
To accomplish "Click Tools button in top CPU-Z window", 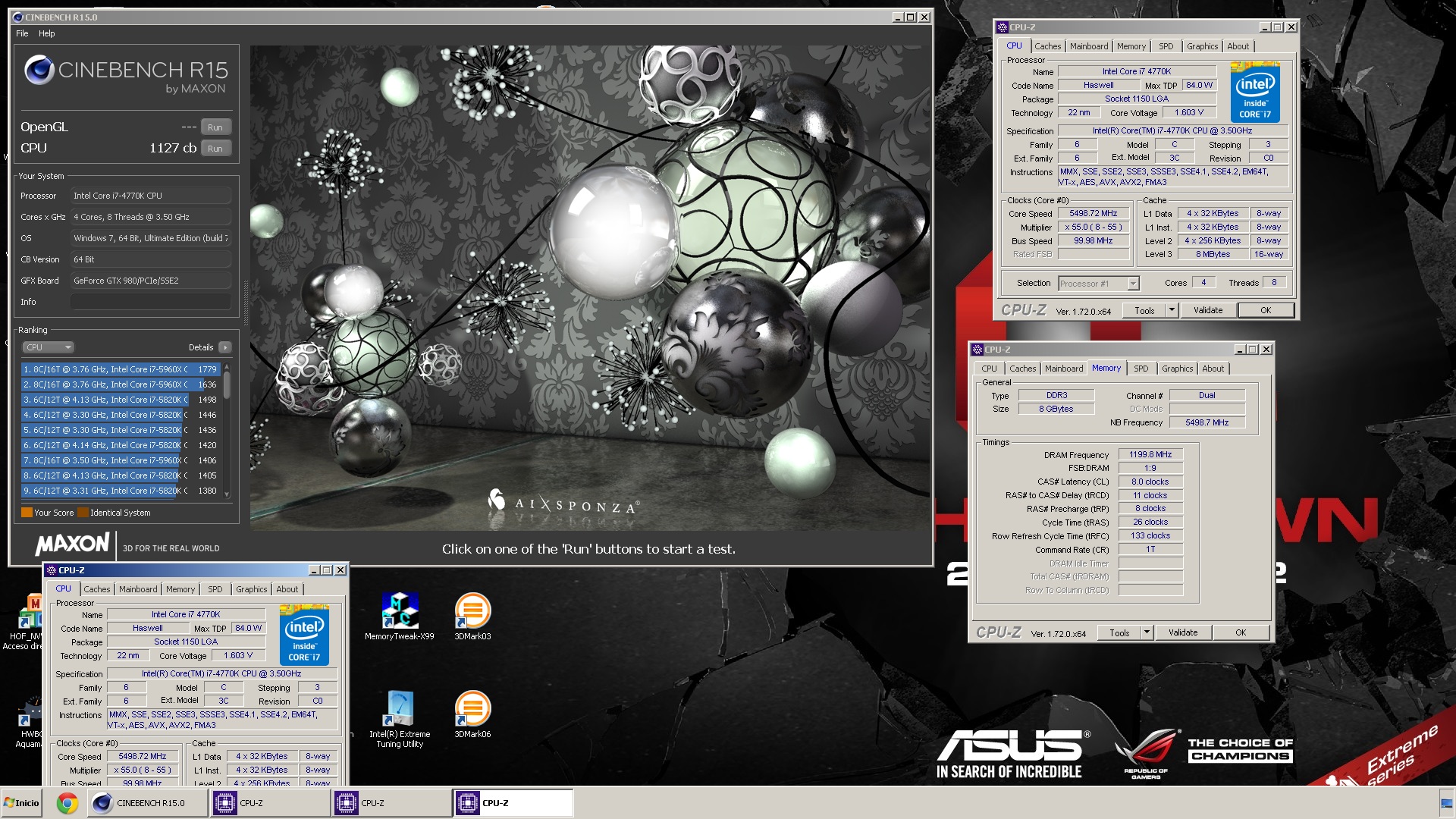I will (1144, 310).
